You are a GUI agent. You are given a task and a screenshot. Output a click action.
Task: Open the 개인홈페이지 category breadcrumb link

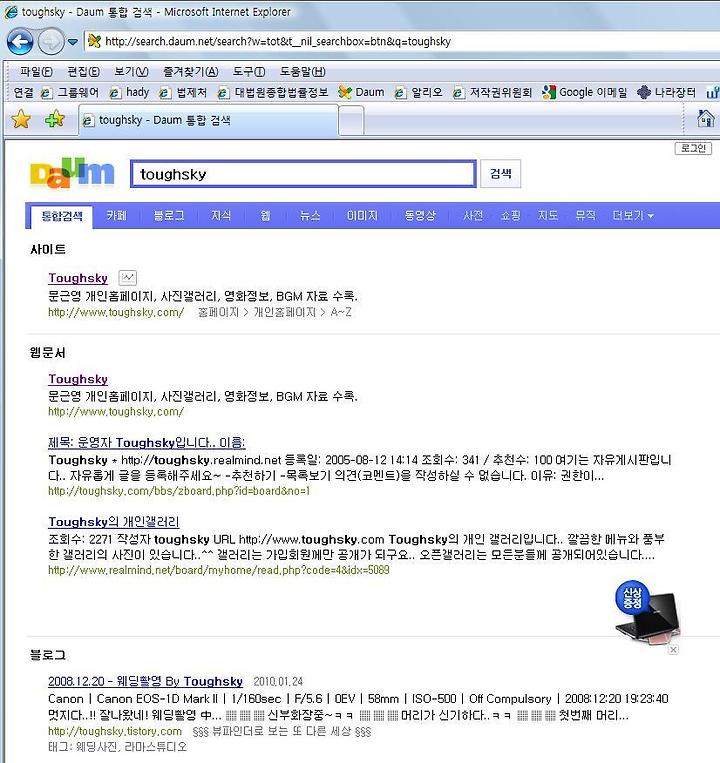pos(285,312)
